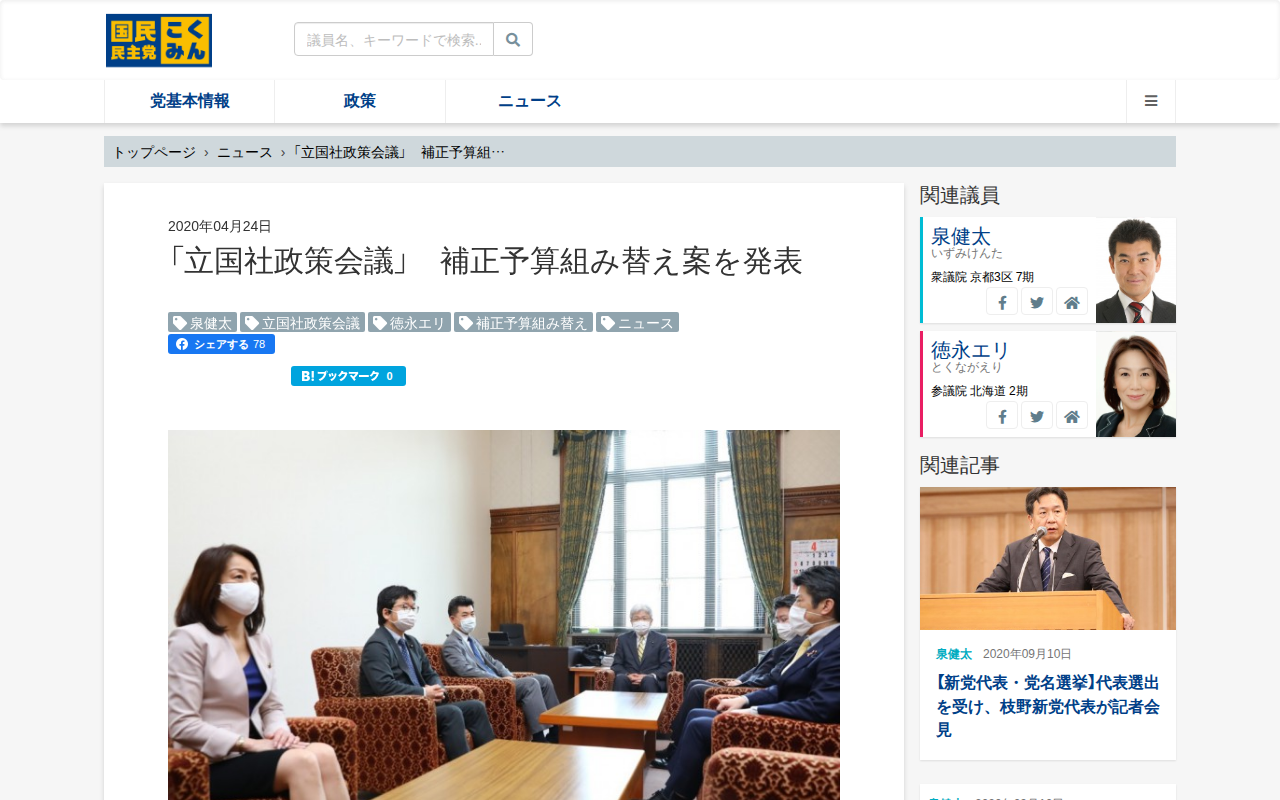Image resolution: width=1280 pixels, height=800 pixels.
Task: Open 泉健太's Twitter icon
Action: pyautogui.click(x=1037, y=302)
